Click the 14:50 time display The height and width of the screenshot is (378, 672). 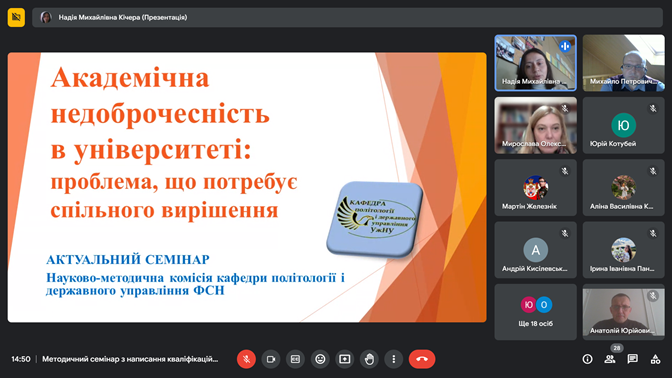21,359
